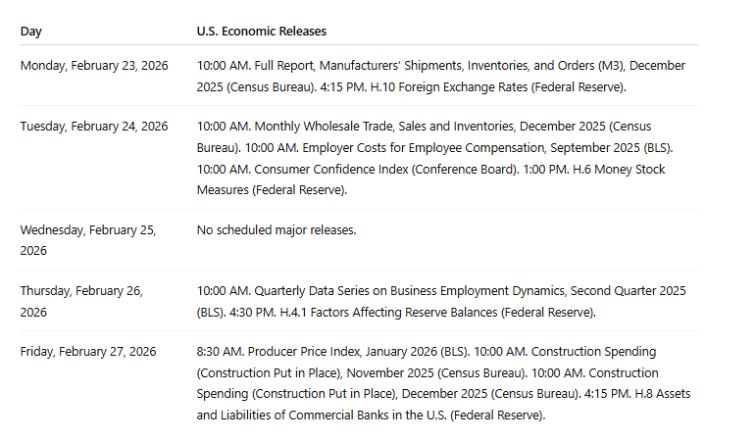Select the Wednesday, February 25, 2026 cell

[x=88, y=239]
